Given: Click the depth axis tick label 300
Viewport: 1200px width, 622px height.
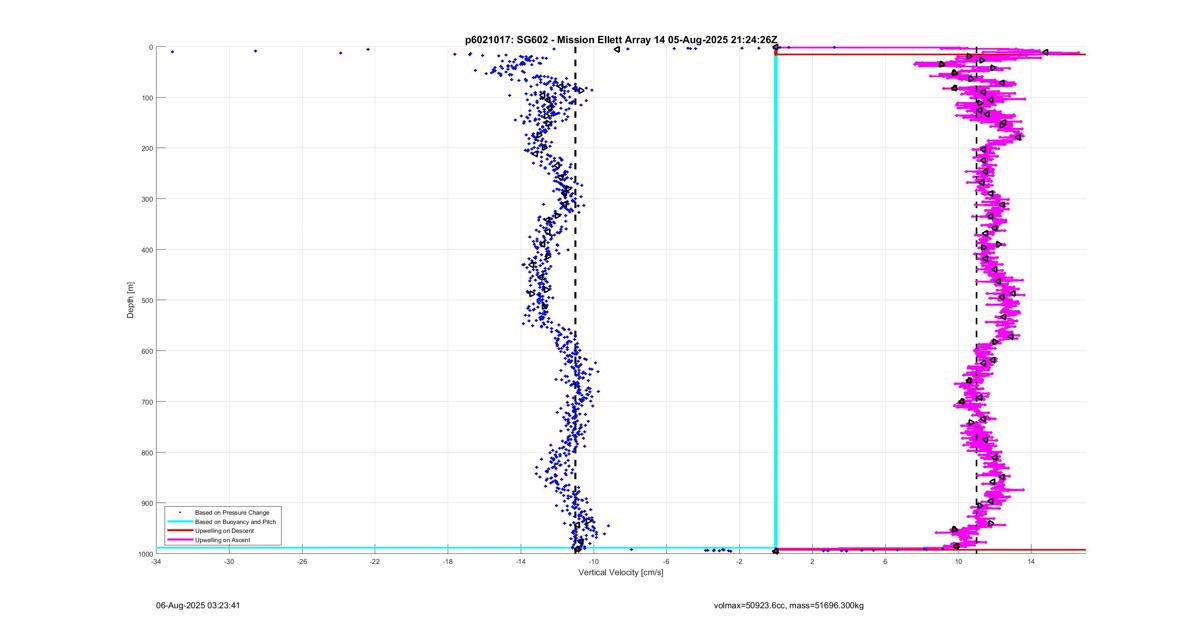Looking at the screenshot, I should (146, 199).
